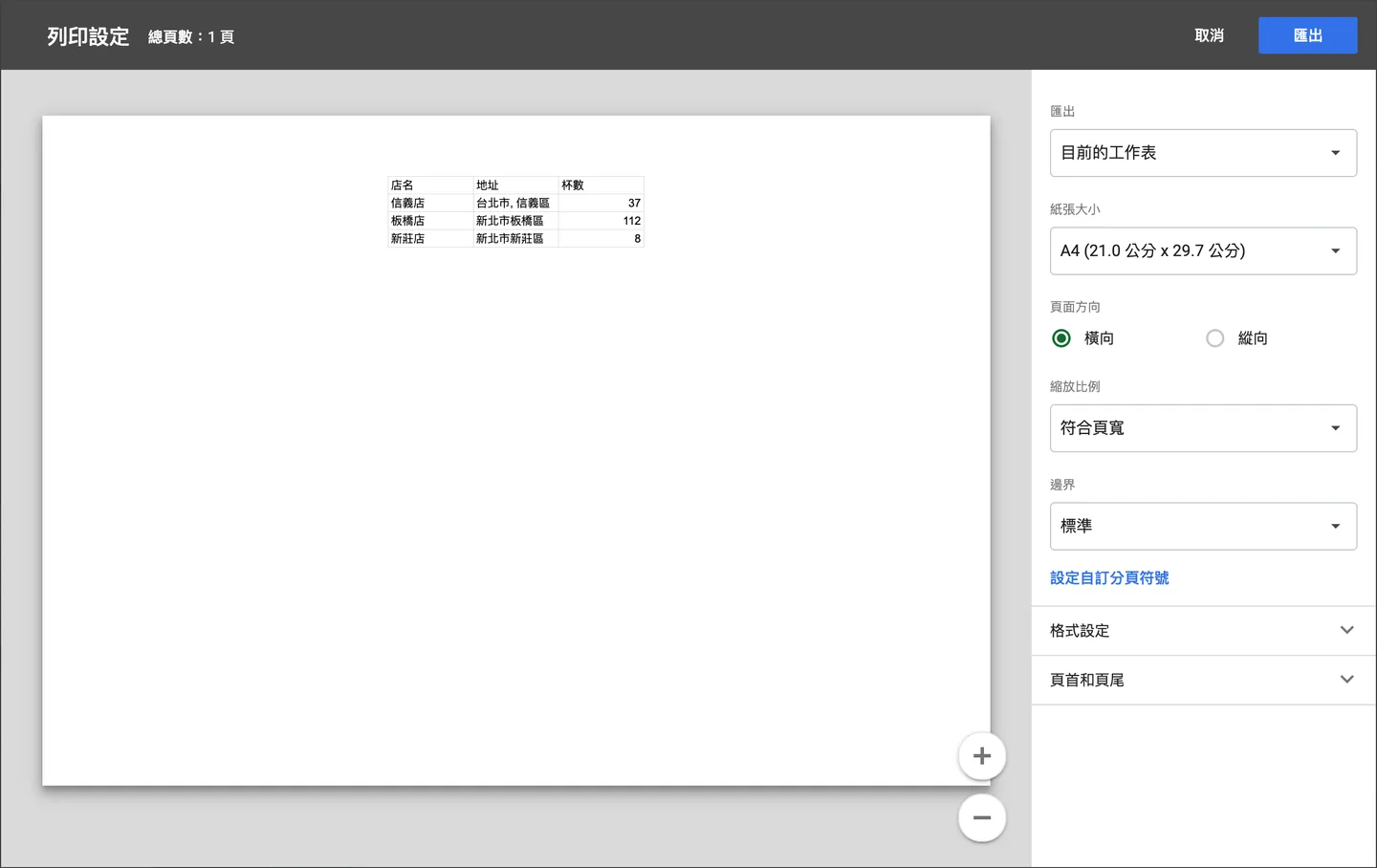
Task: Click the 頁首和頁尾 chevron arrow
Action: 1347,680
